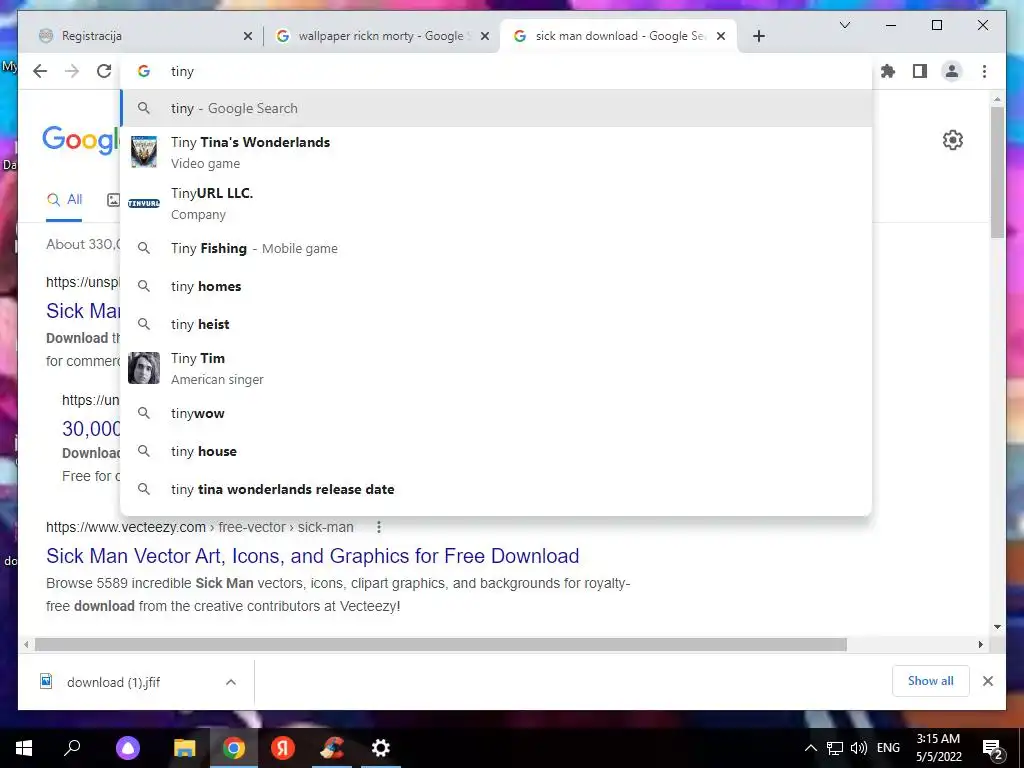Close the wallpaper rickn morty tab
1024x768 pixels.
485,37
